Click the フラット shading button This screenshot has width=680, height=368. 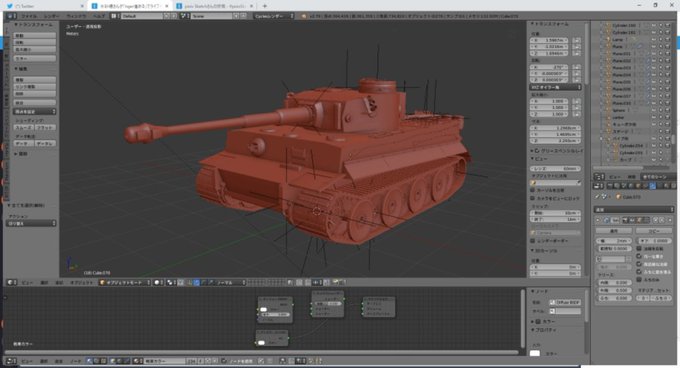pyautogui.click(x=45, y=127)
